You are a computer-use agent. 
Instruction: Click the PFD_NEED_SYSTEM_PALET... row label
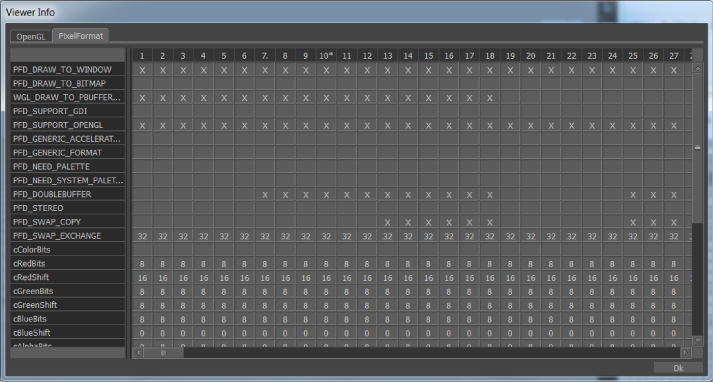tap(68, 181)
